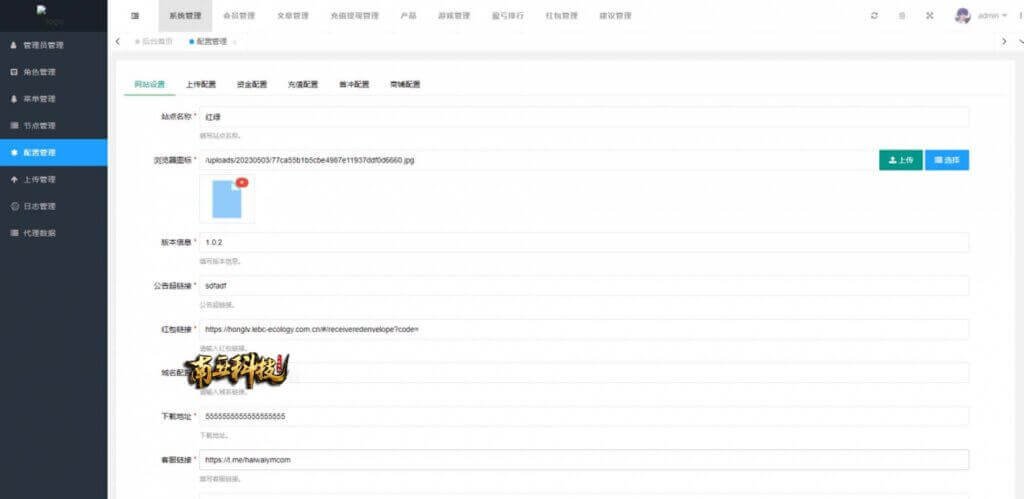Switch to the 上传配置 tab

200,85
